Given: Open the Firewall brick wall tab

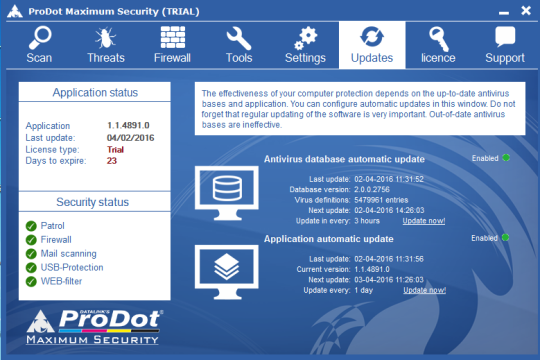Looking at the screenshot, I should pyautogui.click(x=172, y=45).
